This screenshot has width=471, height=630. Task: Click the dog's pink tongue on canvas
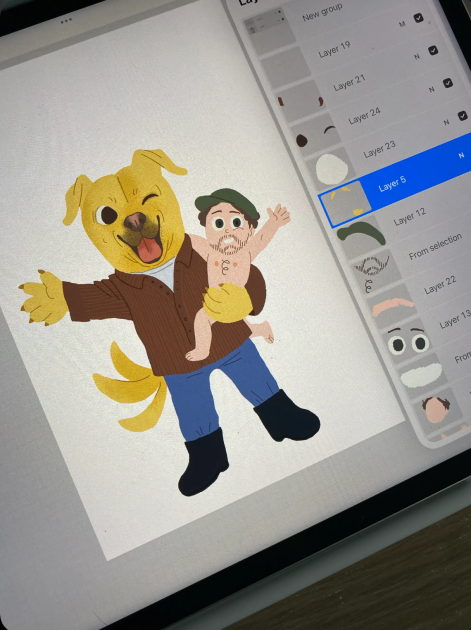(x=150, y=250)
